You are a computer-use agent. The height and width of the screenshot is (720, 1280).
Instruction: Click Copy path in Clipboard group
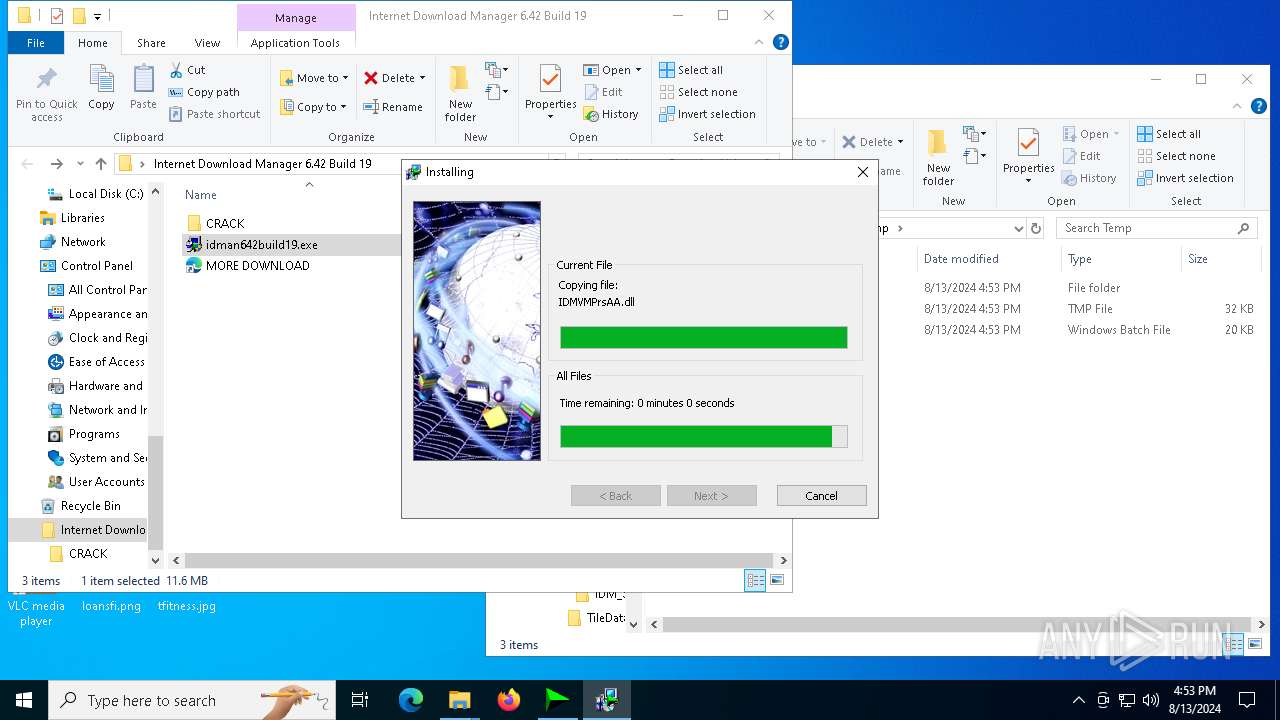click(x=204, y=92)
